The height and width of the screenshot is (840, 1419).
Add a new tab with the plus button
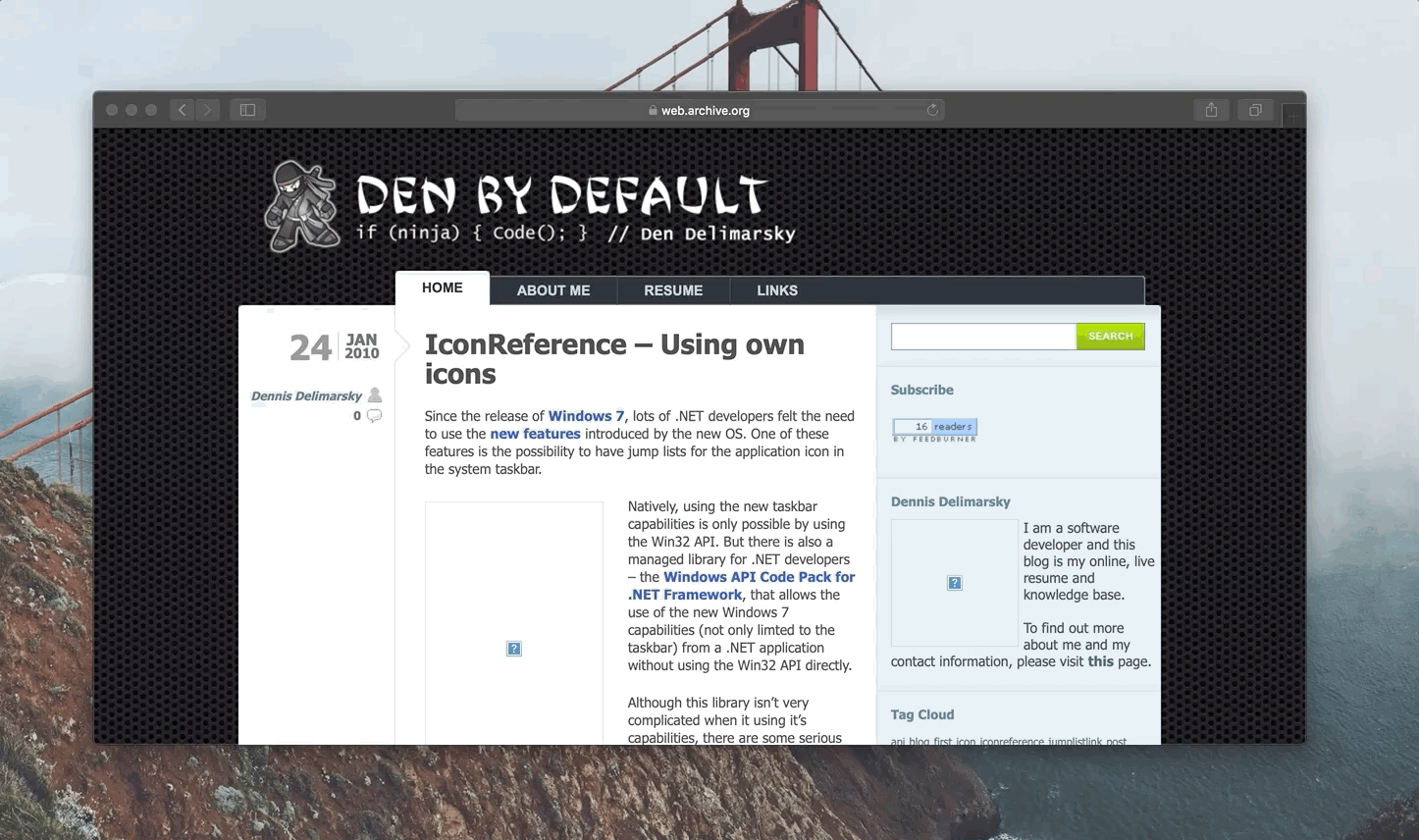click(x=1293, y=116)
